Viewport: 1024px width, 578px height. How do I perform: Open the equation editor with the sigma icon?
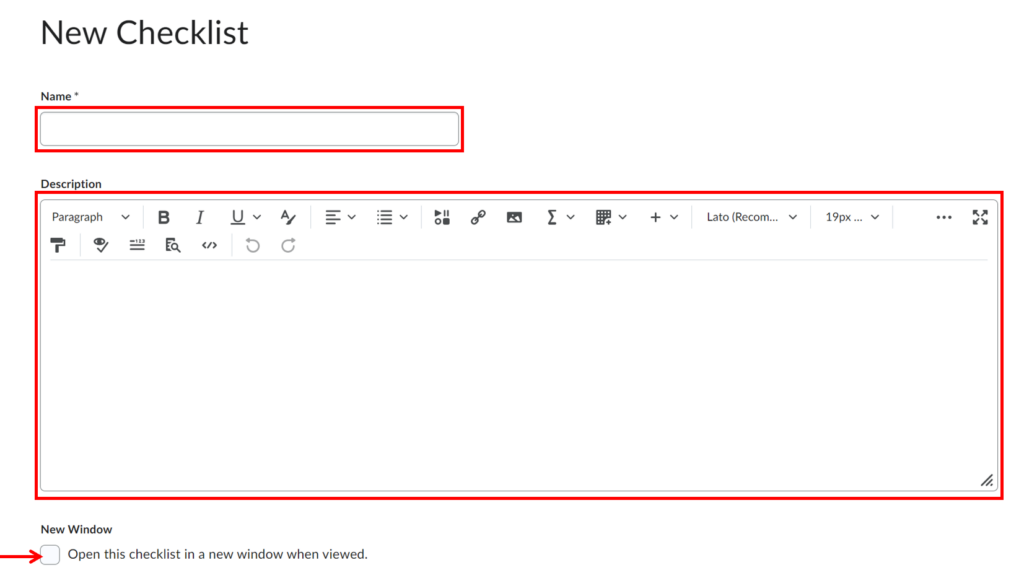551,217
